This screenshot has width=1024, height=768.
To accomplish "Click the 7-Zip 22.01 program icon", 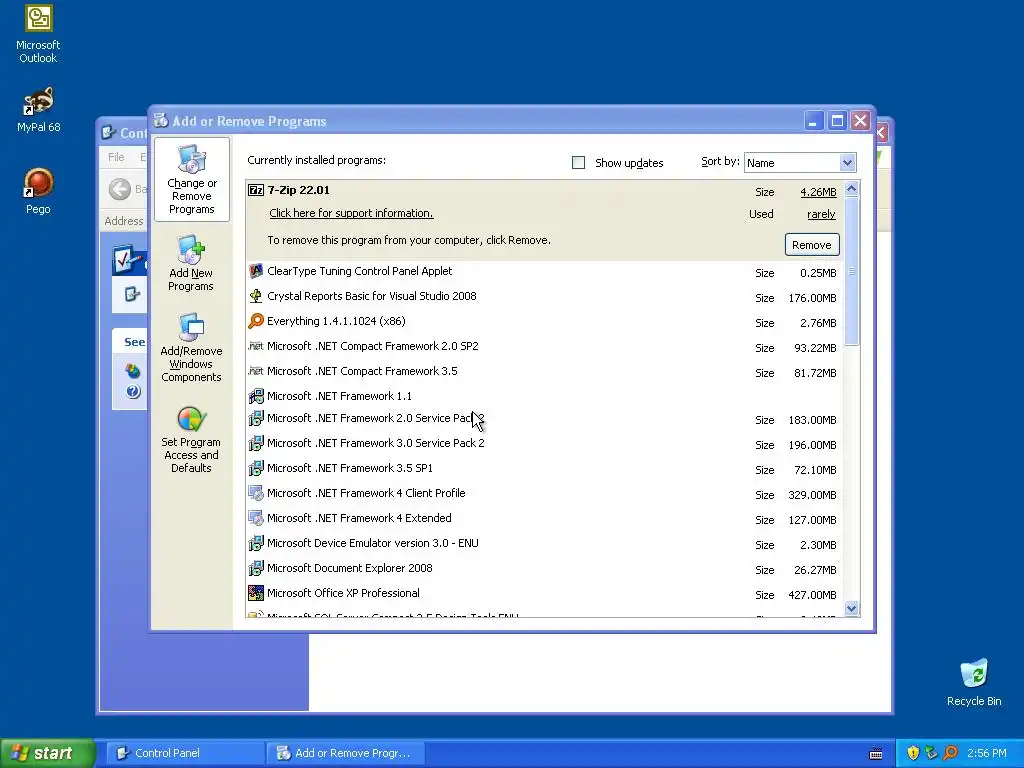I will coord(256,190).
